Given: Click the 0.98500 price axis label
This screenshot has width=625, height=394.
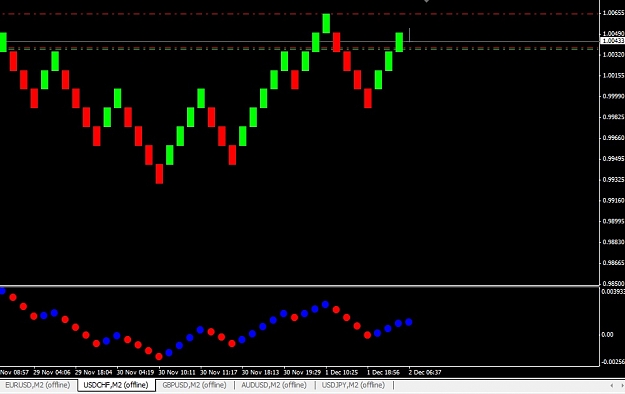Looking at the screenshot, I should pos(613,284).
